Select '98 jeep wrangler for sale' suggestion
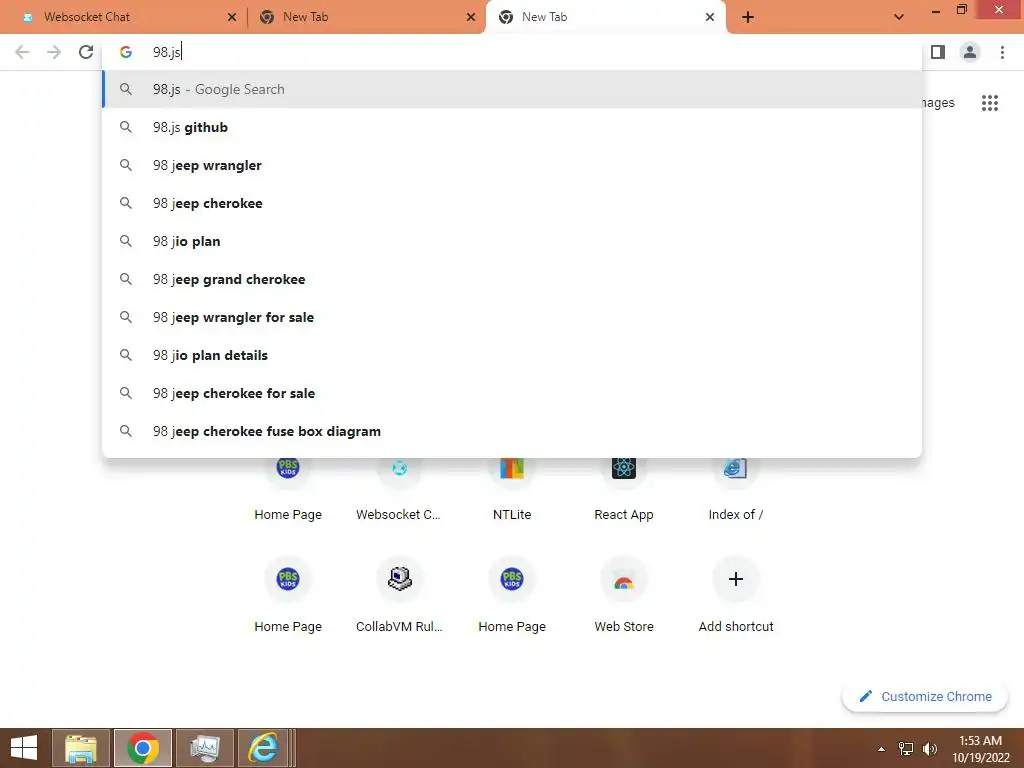This screenshot has height=768, width=1024. [x=512, y=317]
